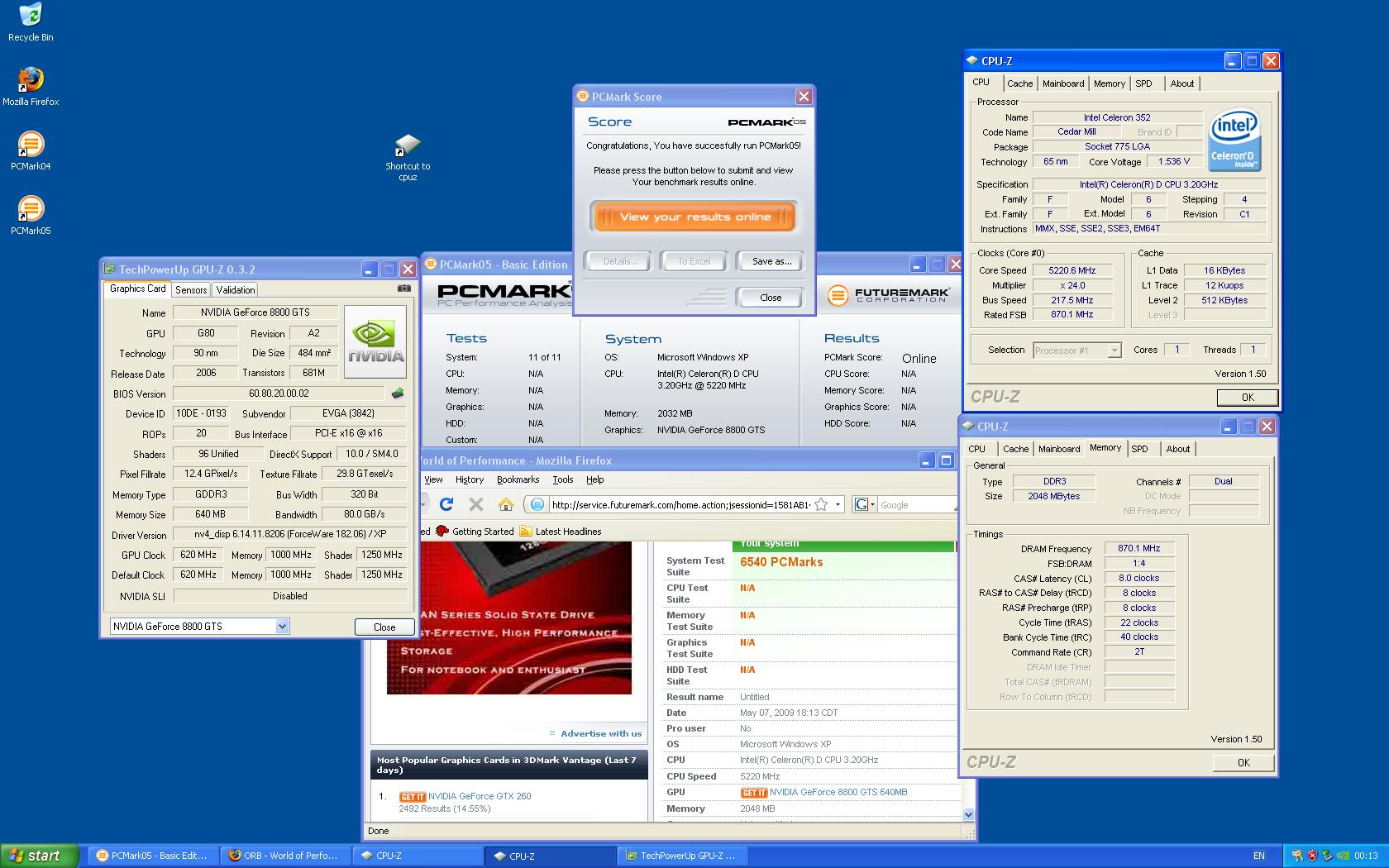Click the Futuremark Corporation logo
The height and width of the screenshot is (868, 1389).
[x=887, y=295]
